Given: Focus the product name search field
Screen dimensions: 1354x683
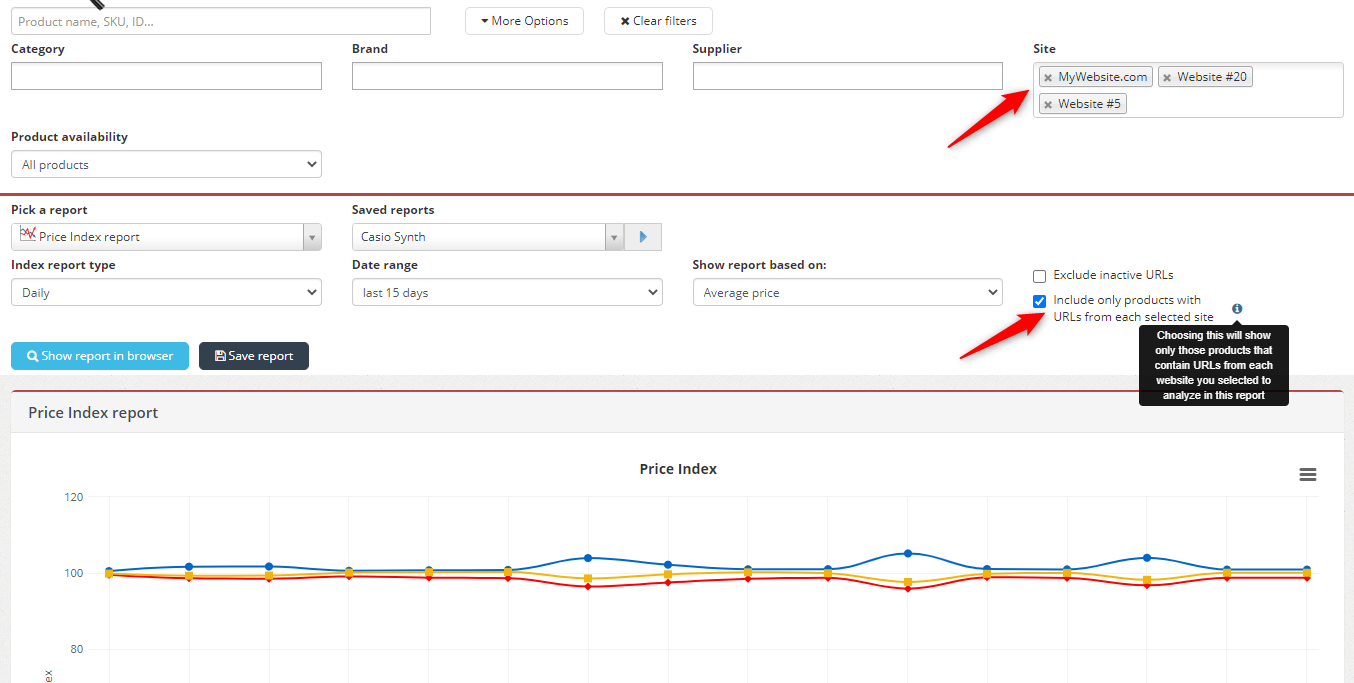Looking at the screenshot, I should tap(221, 21).
